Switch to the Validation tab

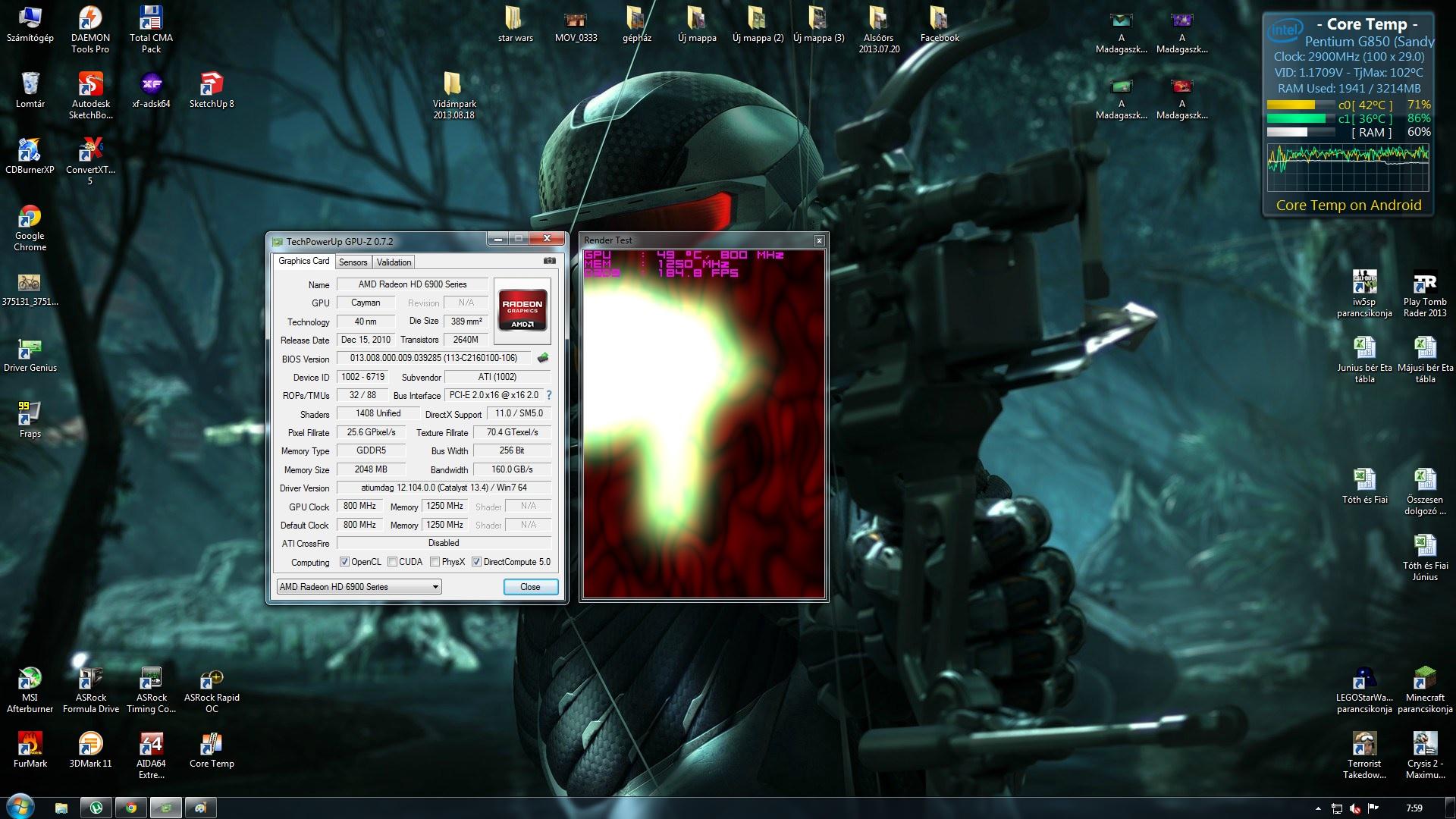394,262
